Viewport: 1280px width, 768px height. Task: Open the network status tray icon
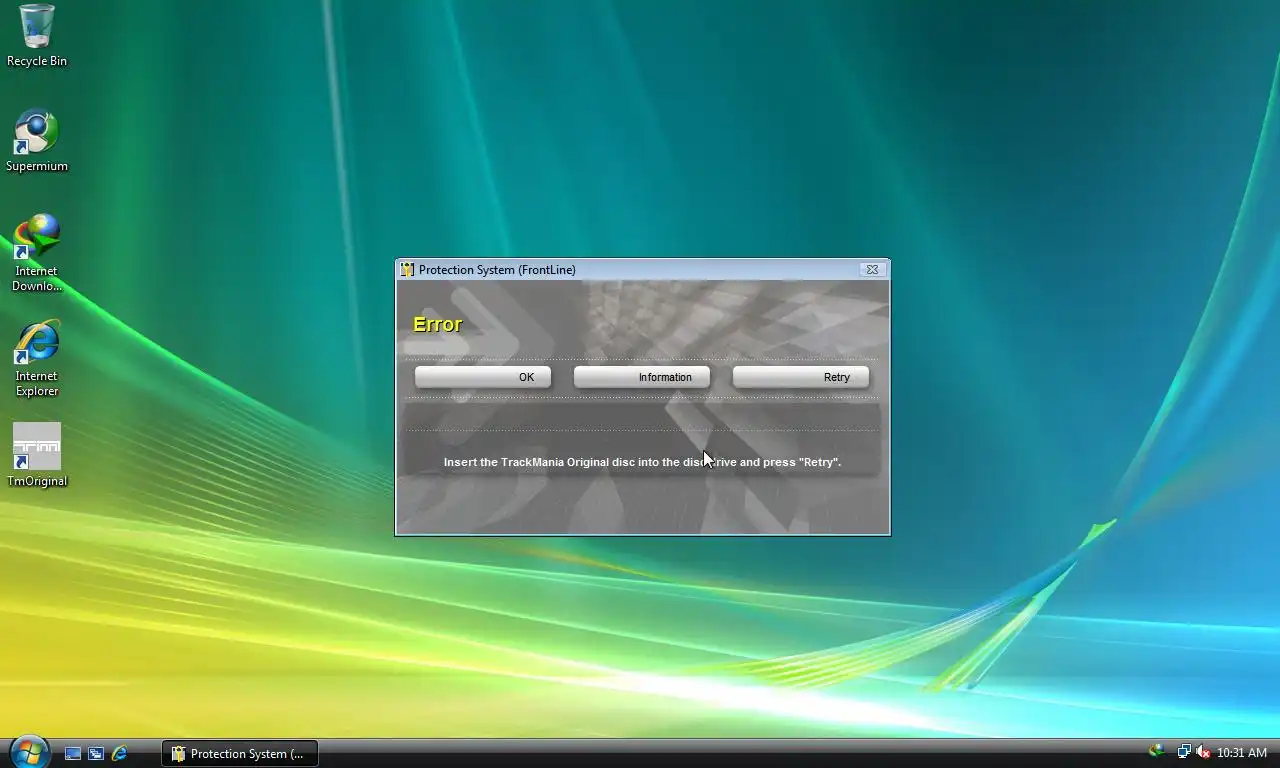tap(1184, 752)
